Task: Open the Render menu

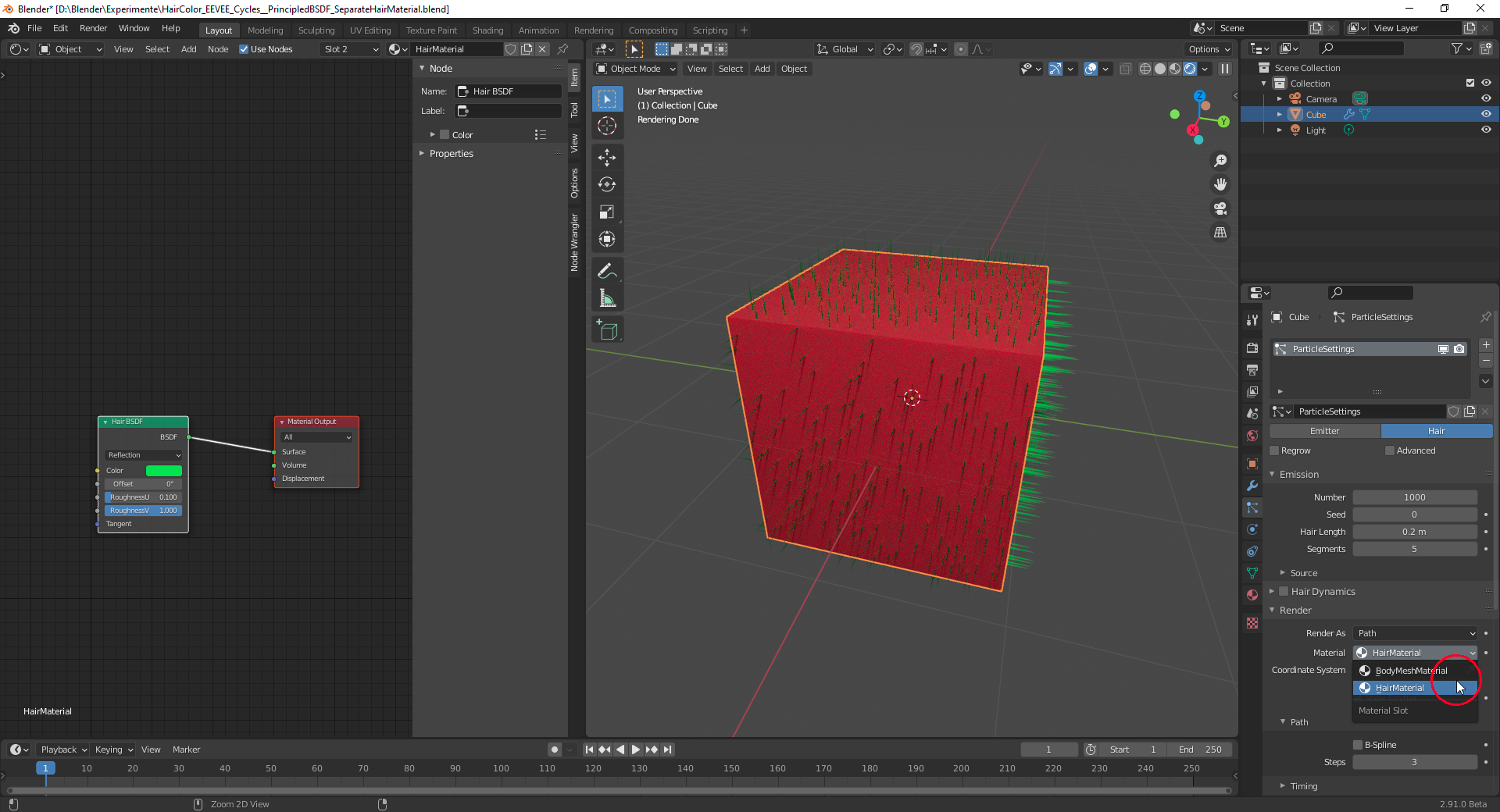Action: point(93,28)
